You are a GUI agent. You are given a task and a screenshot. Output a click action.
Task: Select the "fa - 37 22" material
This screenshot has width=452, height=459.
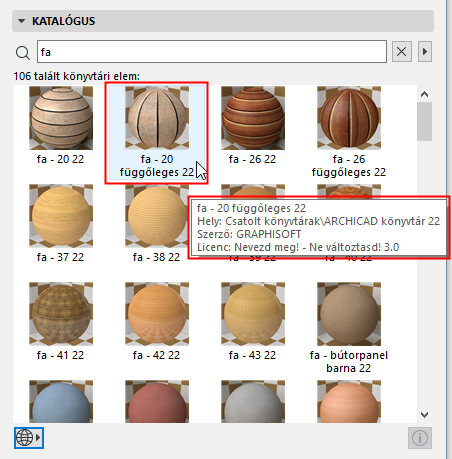pyautogui.click(x=61, y=224)
